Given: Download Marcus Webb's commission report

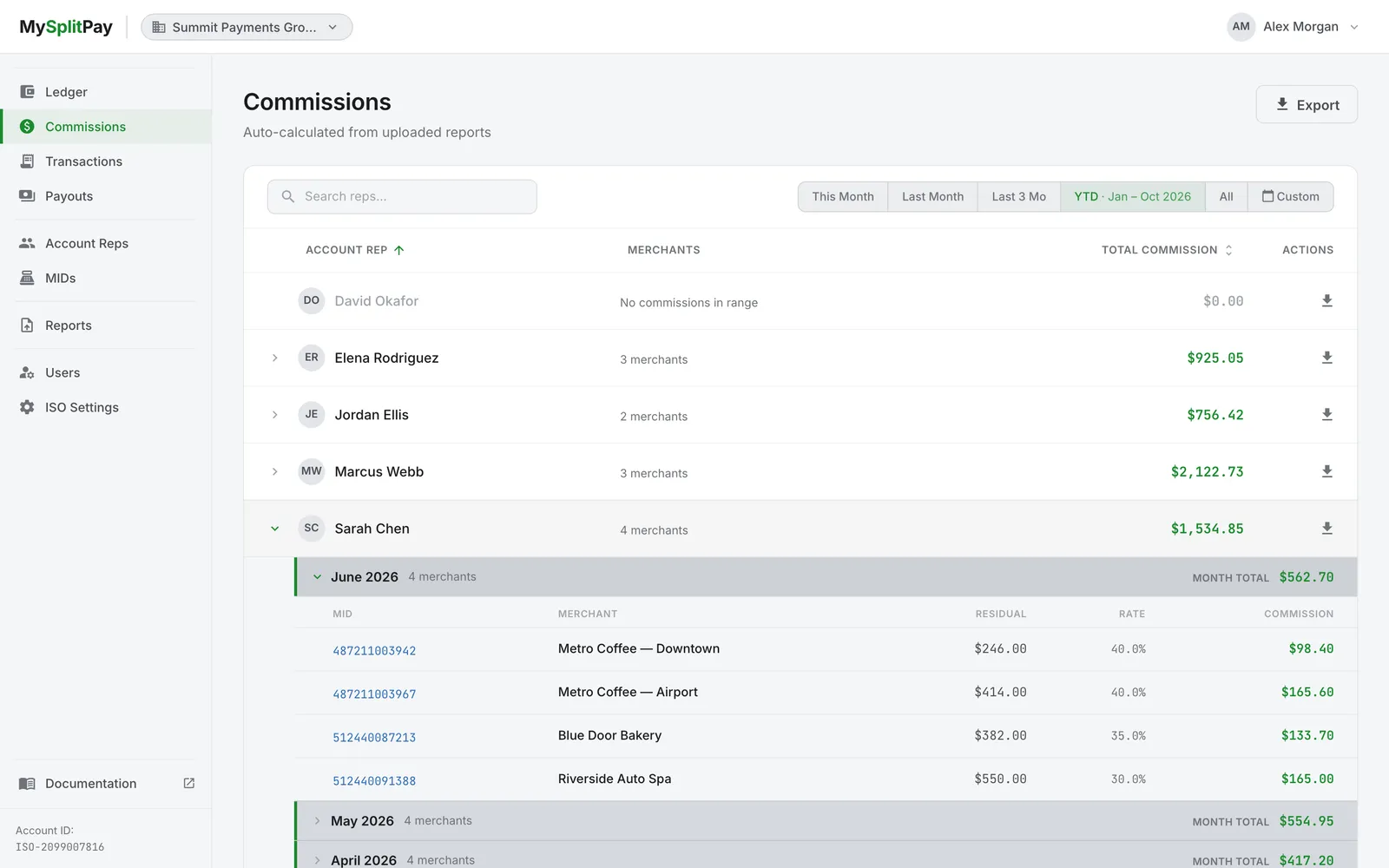Looking at the screenshot, I should coord(1326,471).
